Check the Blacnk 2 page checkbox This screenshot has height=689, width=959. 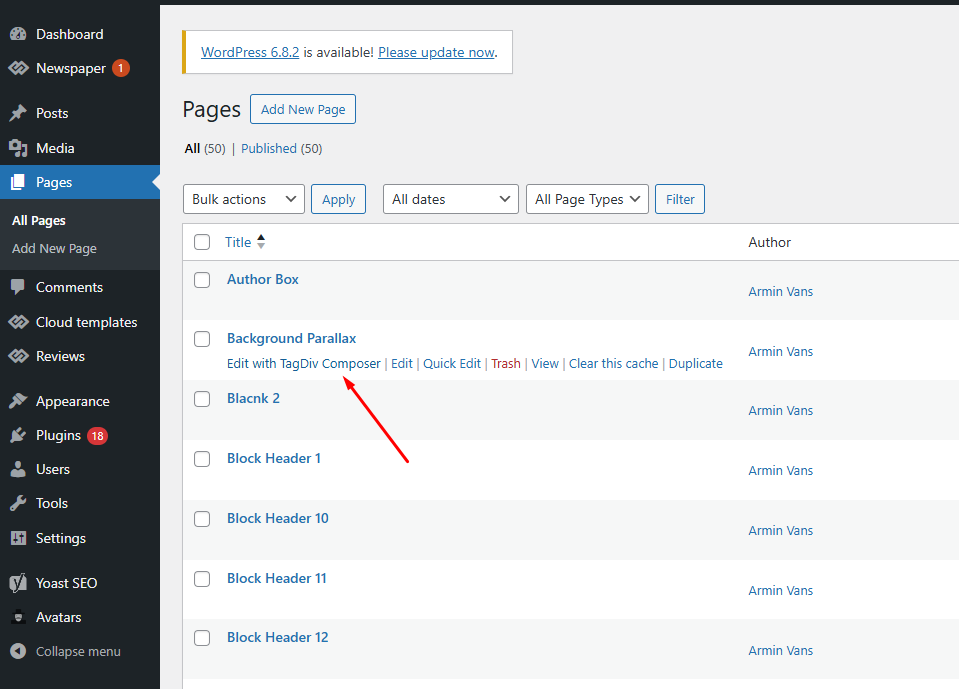[x=202, y=399]
